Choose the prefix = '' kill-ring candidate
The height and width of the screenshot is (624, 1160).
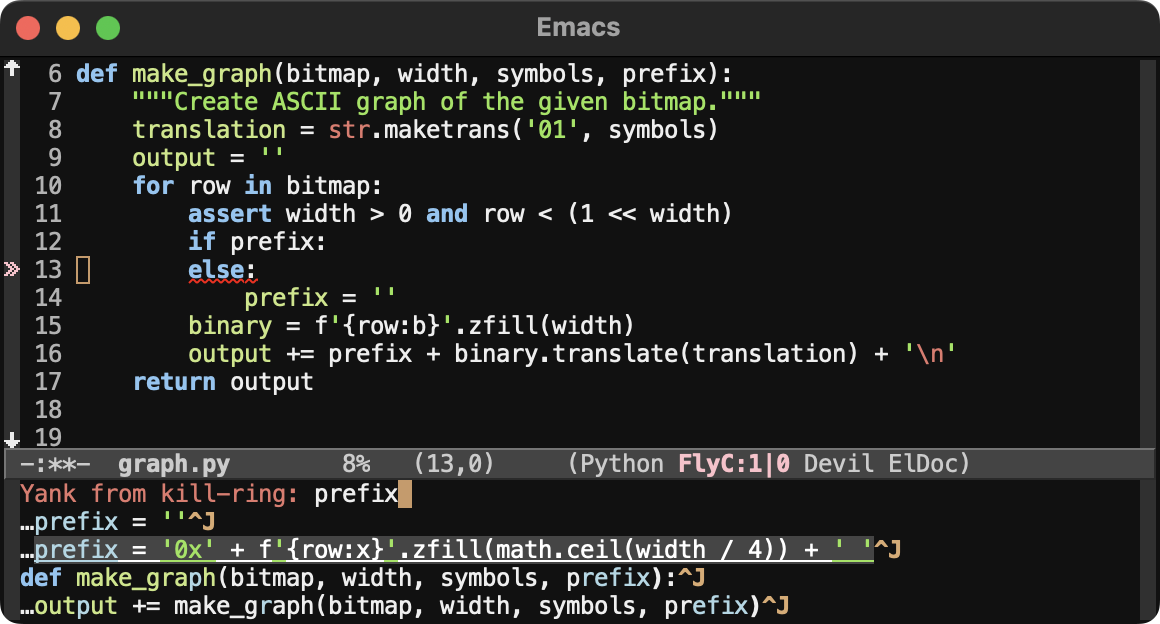118,522
